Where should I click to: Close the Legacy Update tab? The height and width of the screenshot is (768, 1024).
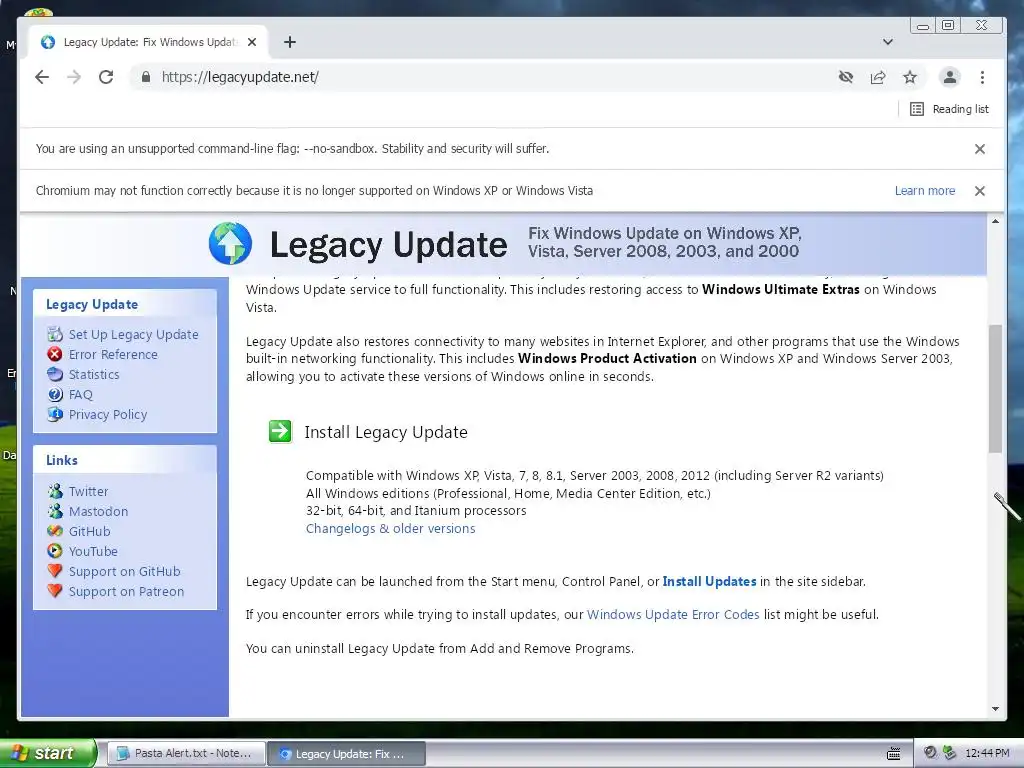tap(252, 42)
